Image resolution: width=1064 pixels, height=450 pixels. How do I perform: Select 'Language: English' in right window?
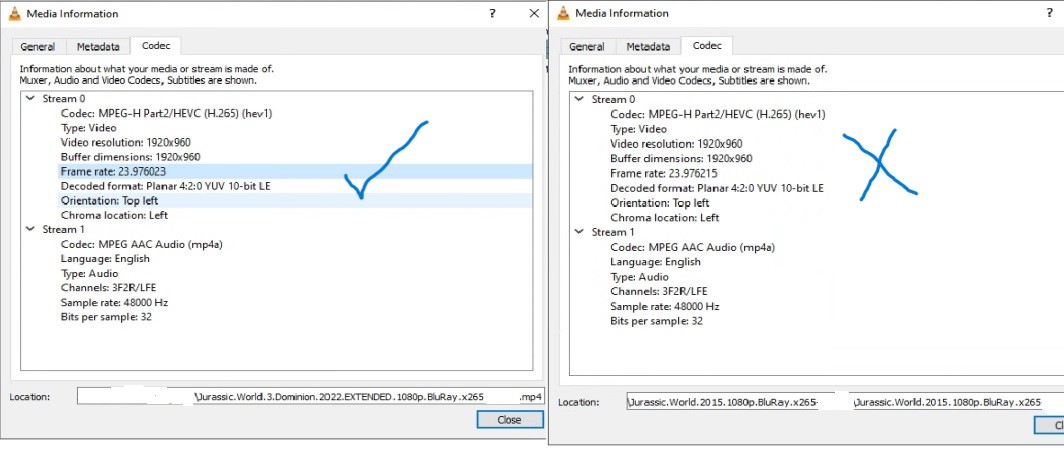tap(656, 262)
